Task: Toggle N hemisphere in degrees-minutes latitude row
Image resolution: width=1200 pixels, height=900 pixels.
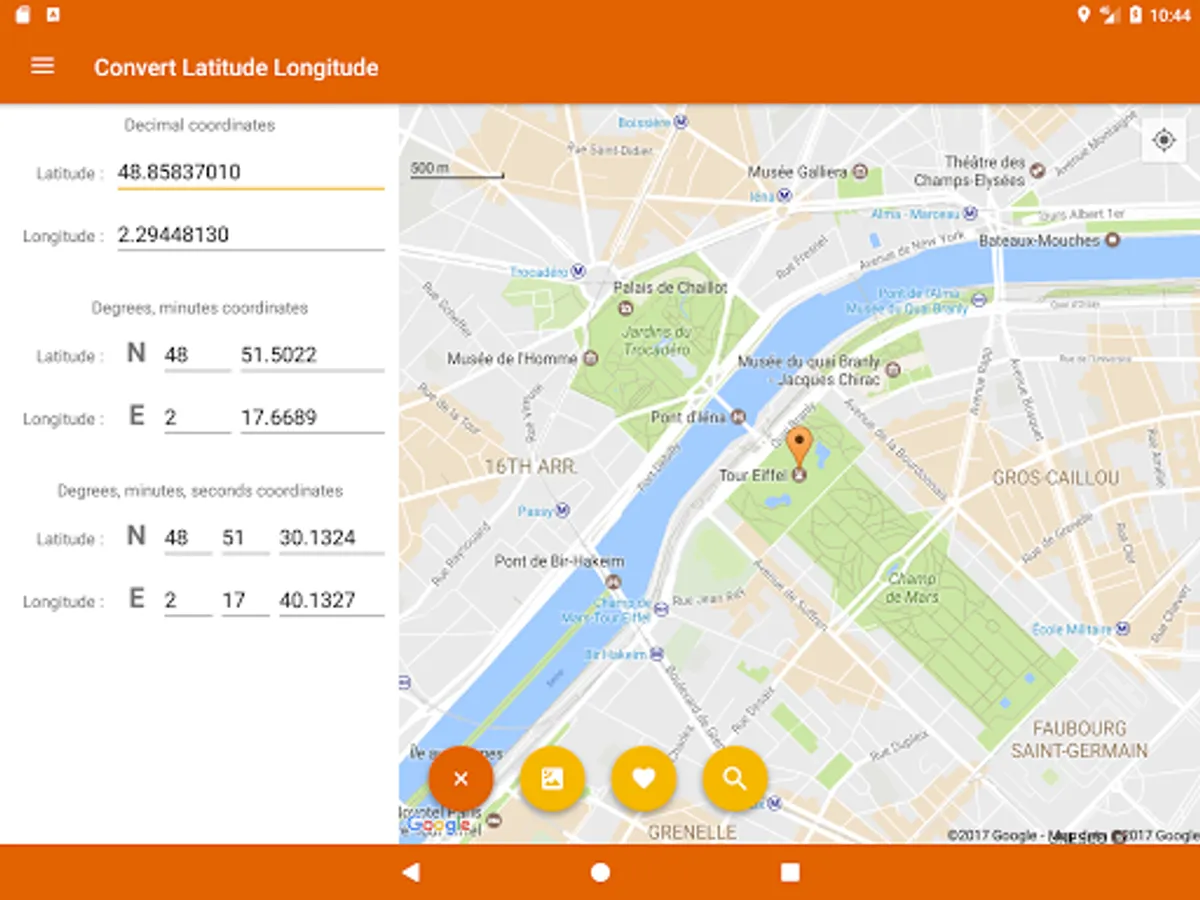Action: point(136,353)
